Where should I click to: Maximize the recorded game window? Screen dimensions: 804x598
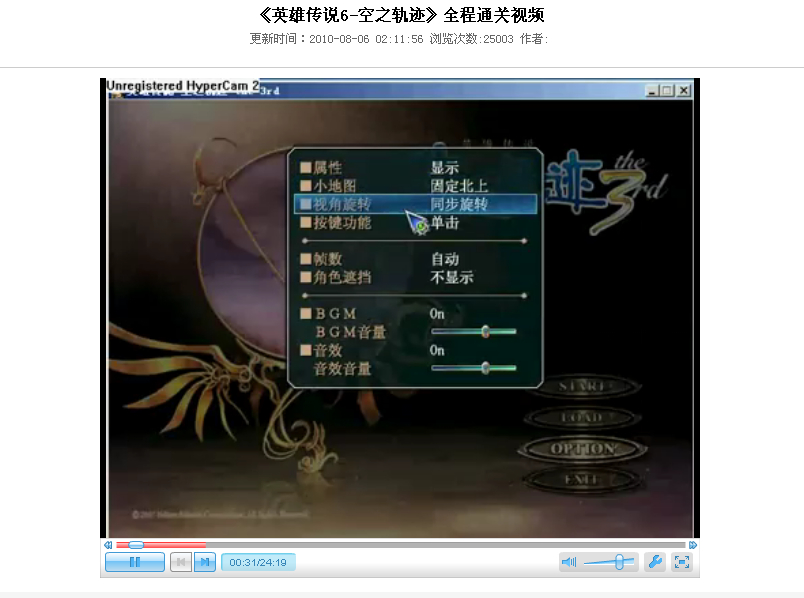coord(667,91)
